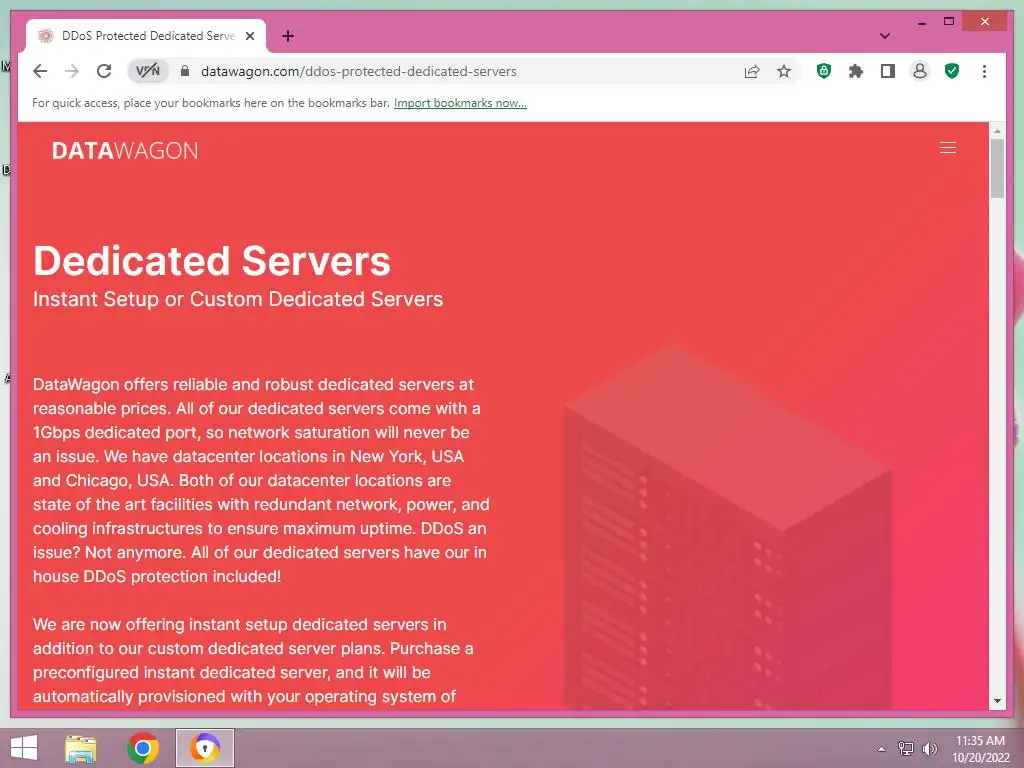The image size is (1024, 768).
Task: Click the forward navigation arrow
Action: [72, 71]
